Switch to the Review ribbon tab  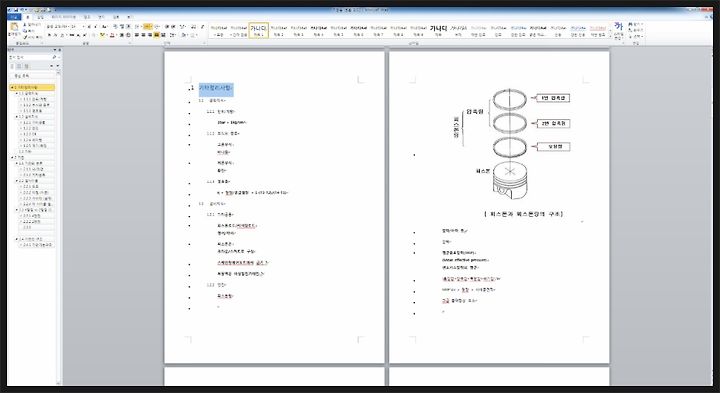(116, 17)
